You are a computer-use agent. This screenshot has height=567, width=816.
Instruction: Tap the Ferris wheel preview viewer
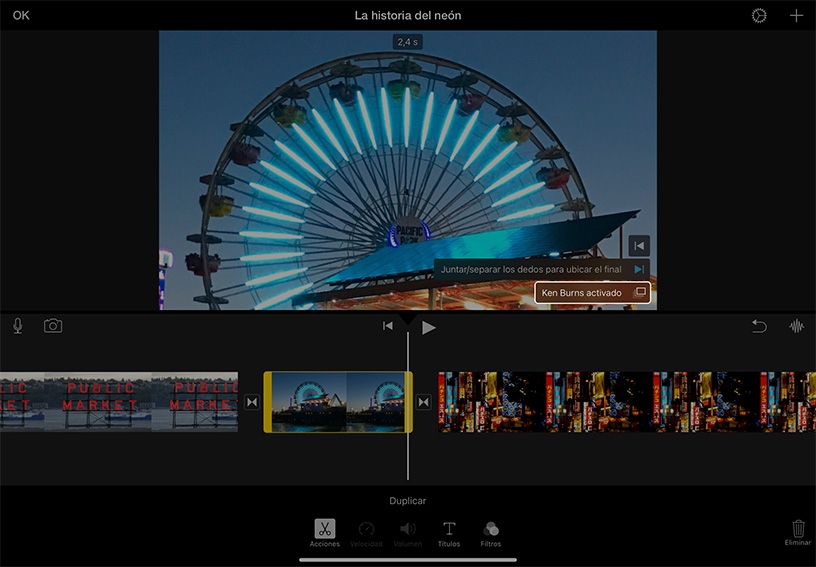[407, 170]
